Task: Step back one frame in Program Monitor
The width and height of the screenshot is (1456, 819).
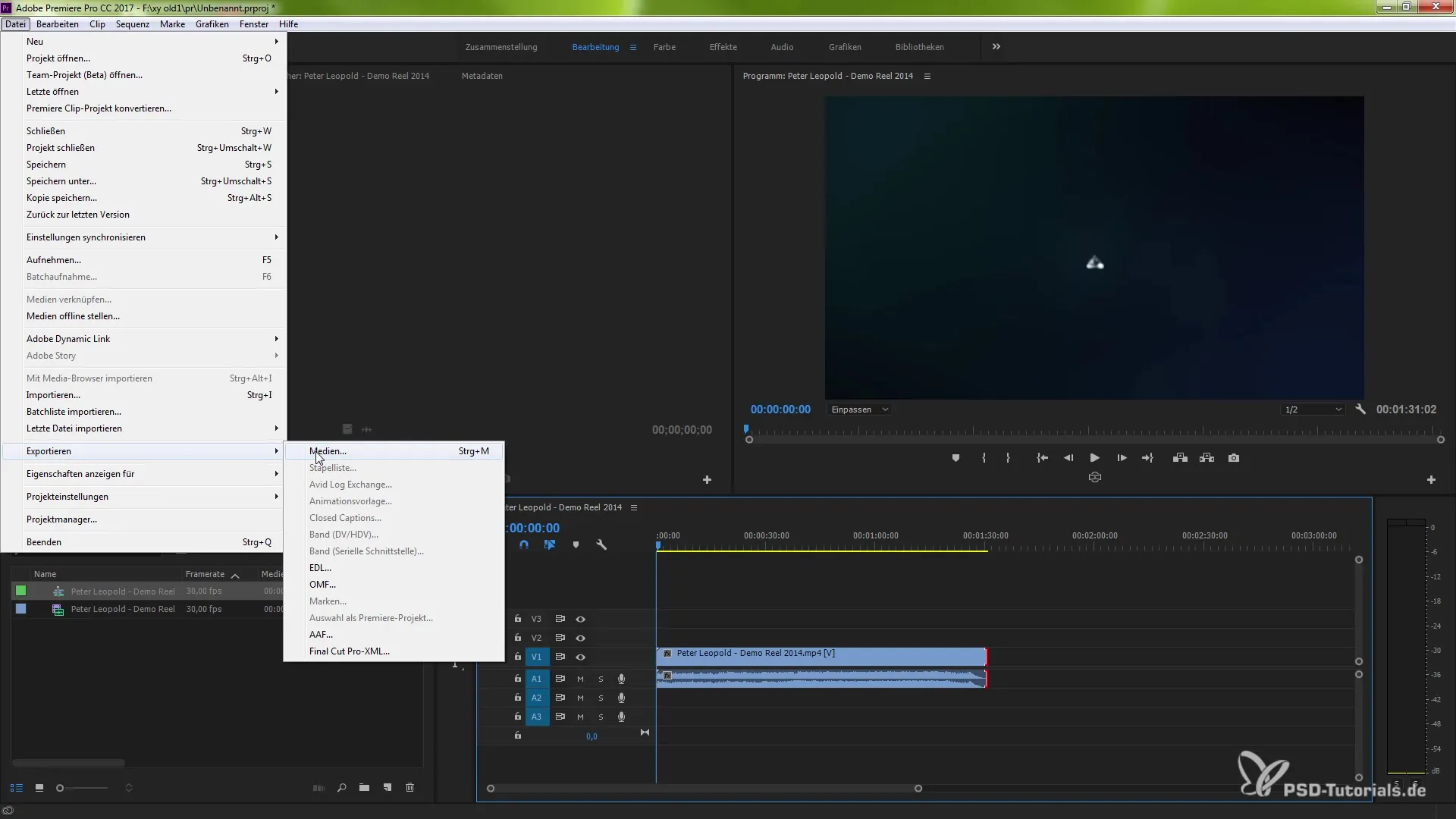Action: 1068,458
